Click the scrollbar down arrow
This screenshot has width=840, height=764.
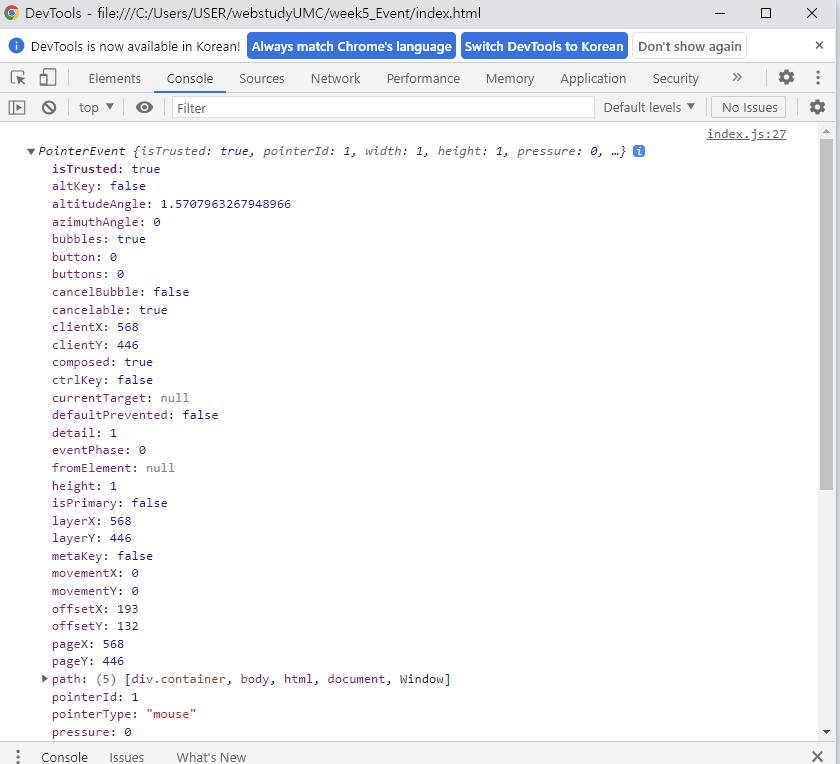(x=826, y=732)
